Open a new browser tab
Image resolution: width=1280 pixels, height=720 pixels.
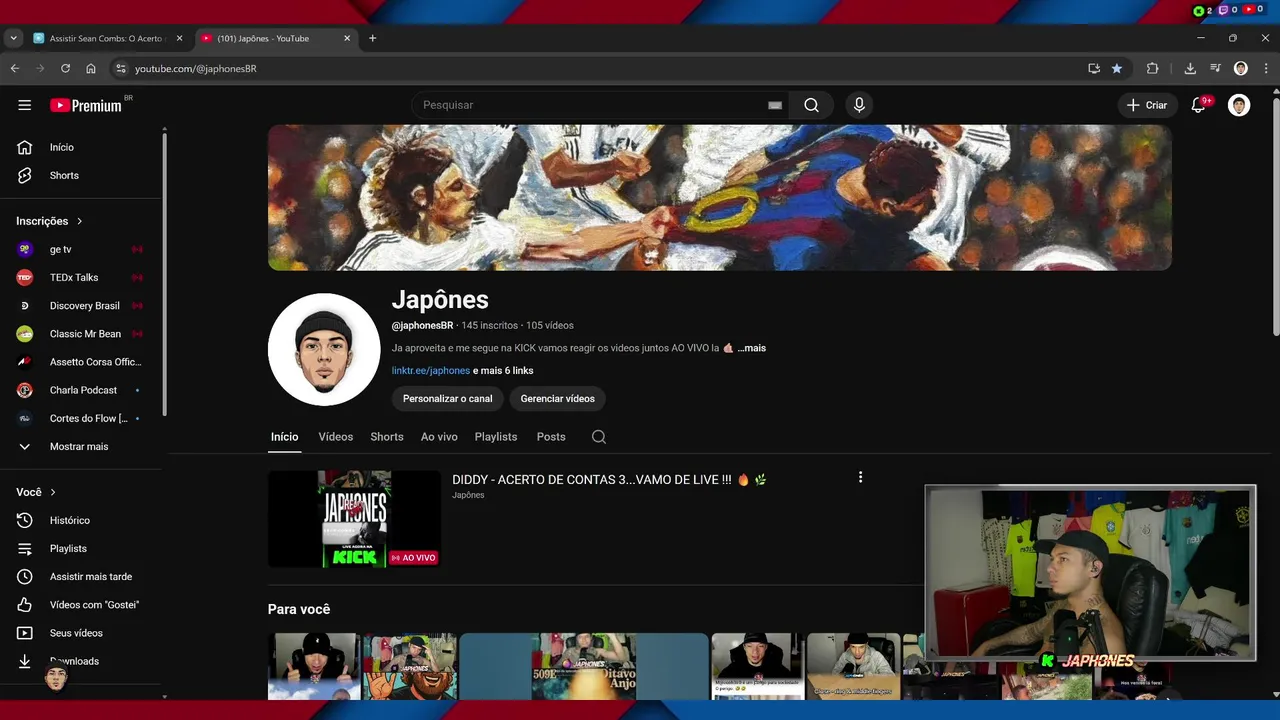click(372, 38)
